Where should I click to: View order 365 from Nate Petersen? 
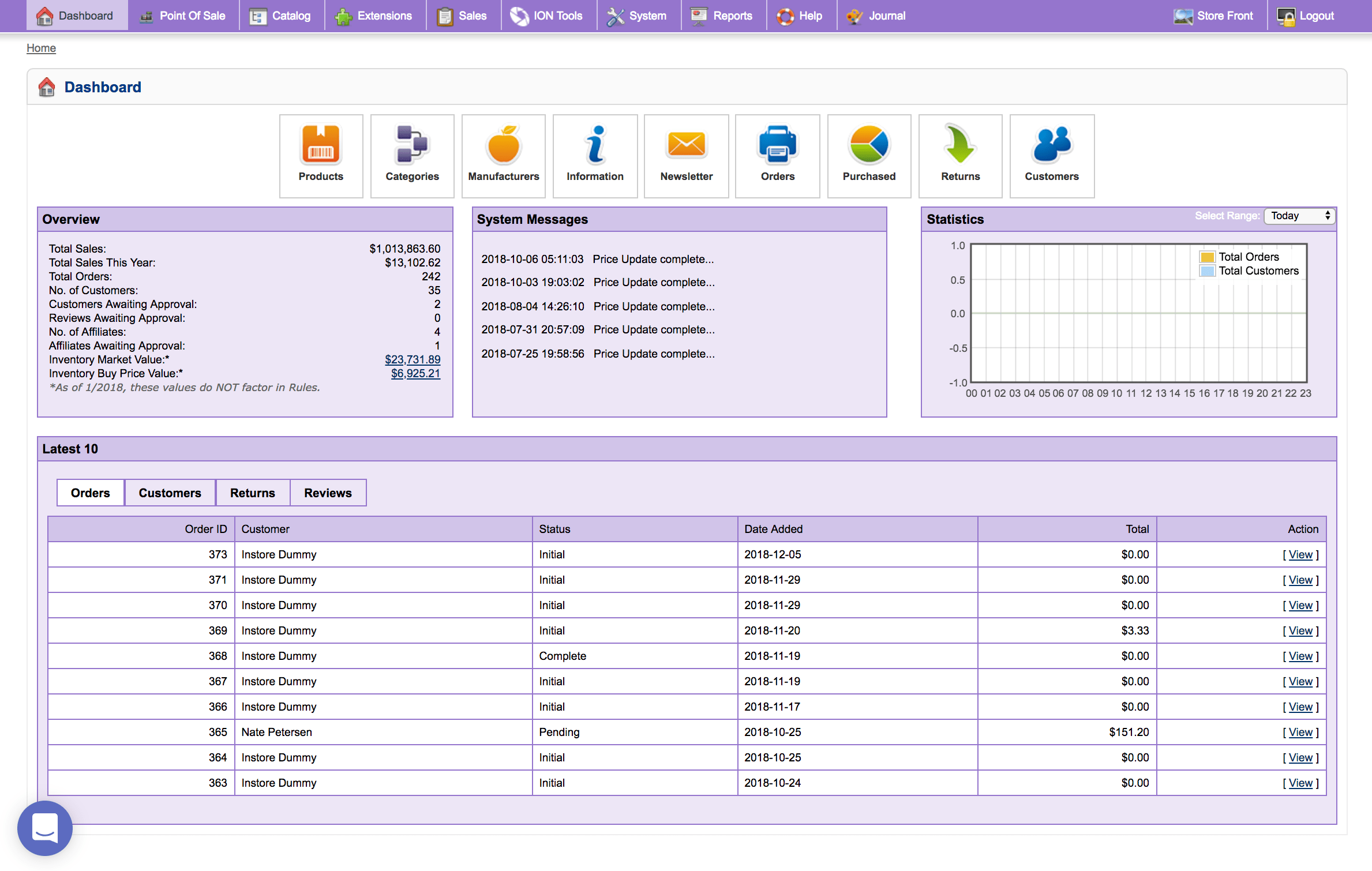(1300, 732)
